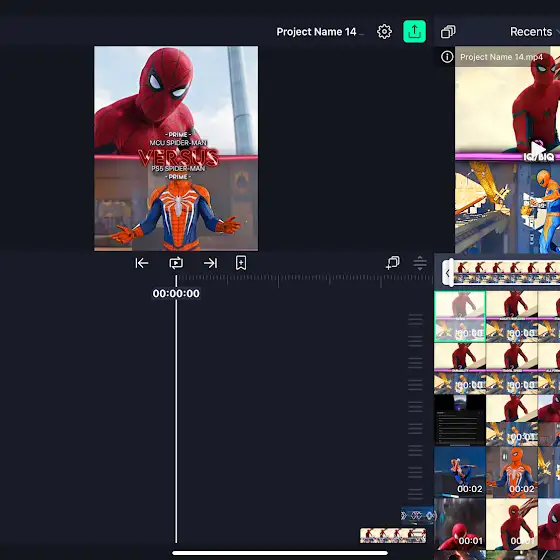
Task: Rename via Project Name 14 title
Action: pos(316,32)
